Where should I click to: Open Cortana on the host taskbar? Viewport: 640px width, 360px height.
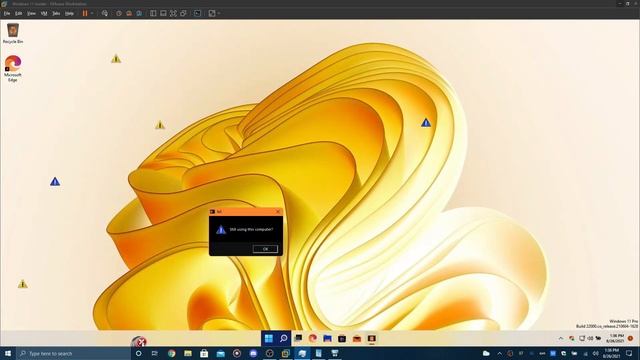coord(138,353)
